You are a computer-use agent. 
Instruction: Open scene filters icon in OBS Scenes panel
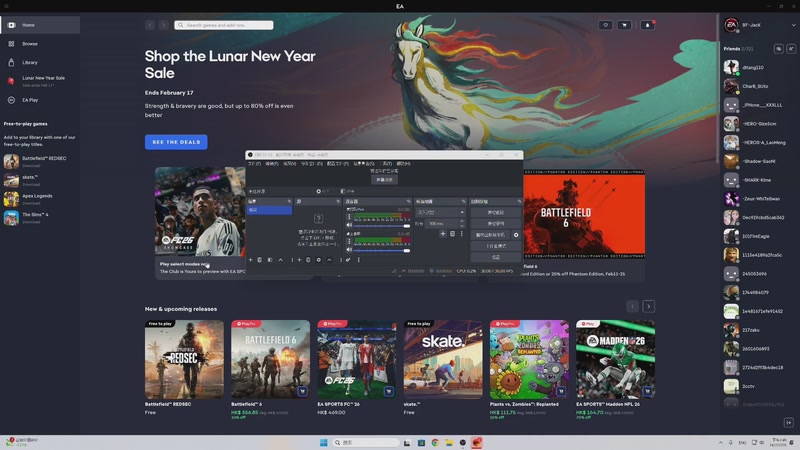pyautogui.click(x=270, y=260)
